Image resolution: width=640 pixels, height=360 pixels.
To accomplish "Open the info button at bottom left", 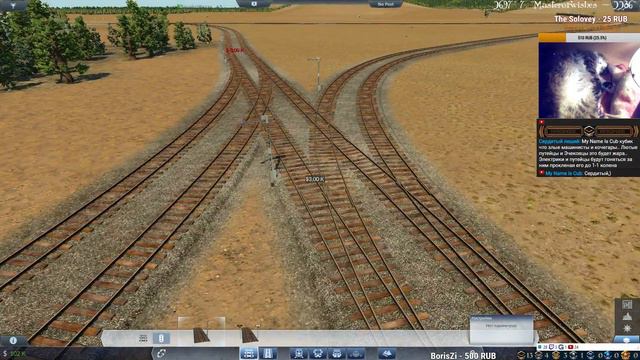I will 13,340.
